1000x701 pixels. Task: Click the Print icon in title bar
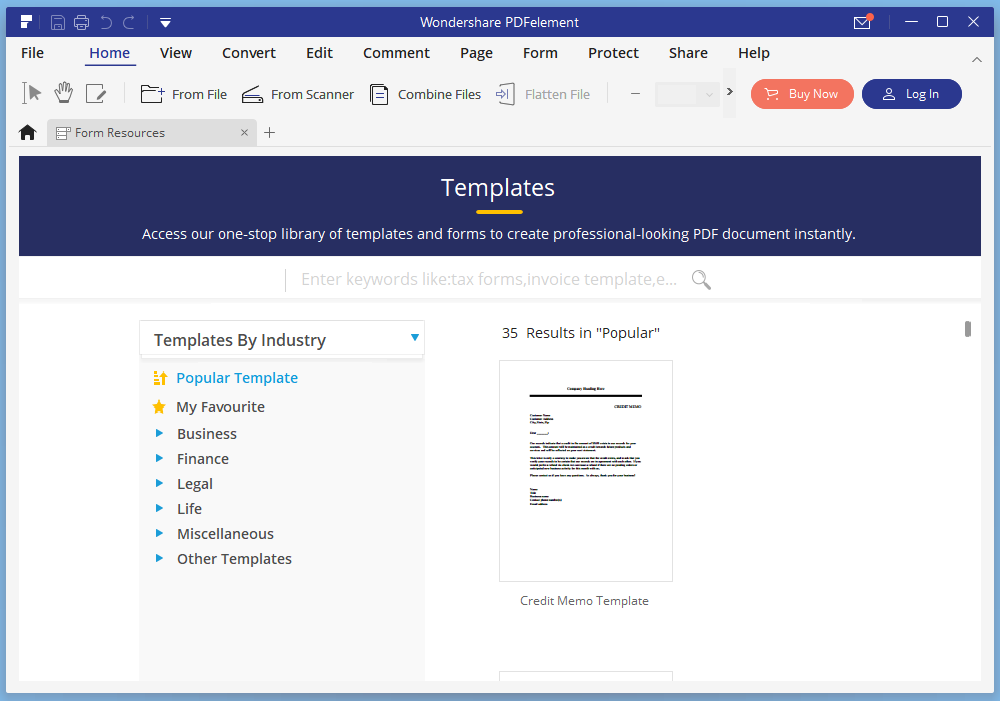(x=82, y=22)
